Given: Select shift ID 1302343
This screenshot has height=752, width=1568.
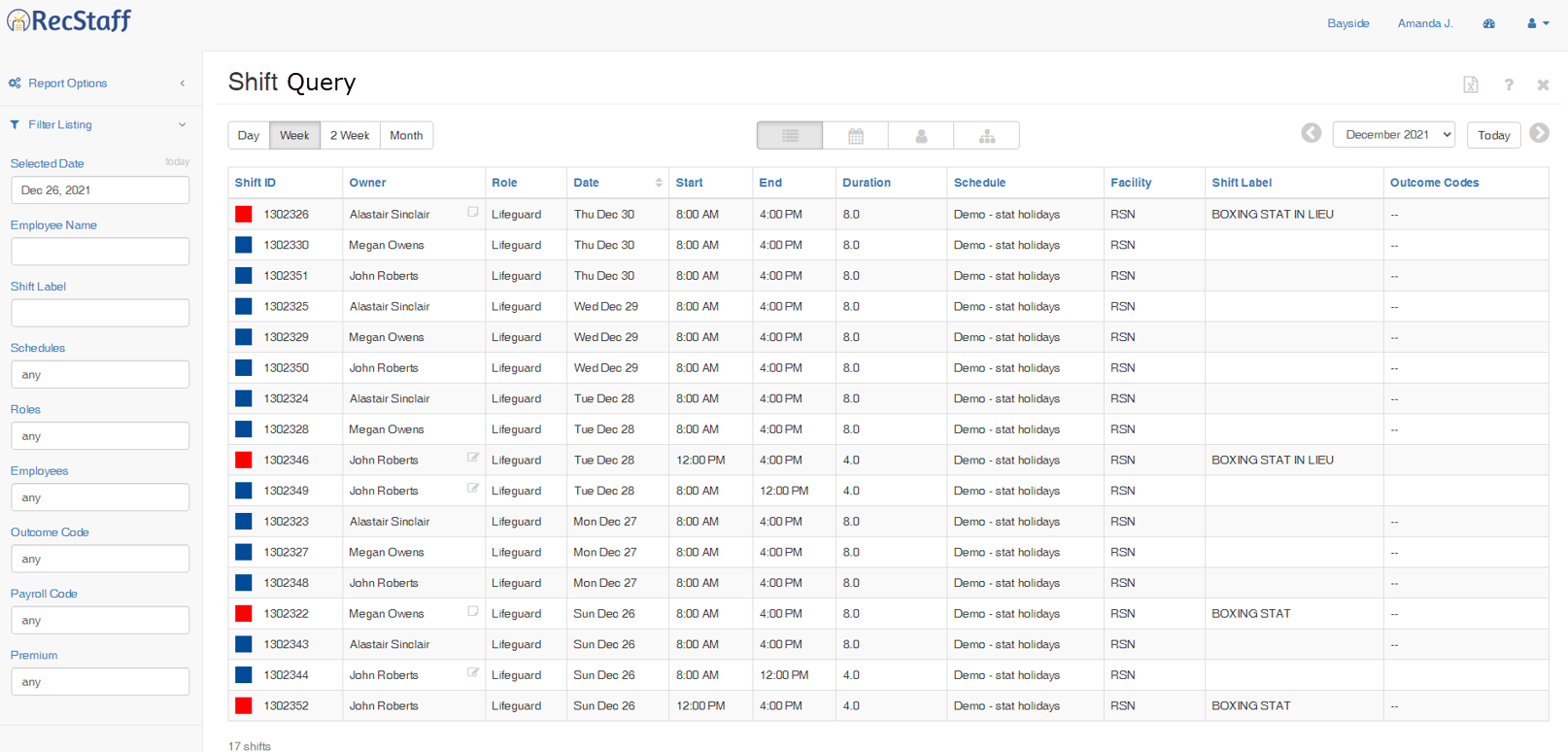Looking at the screenshot, I should (287, 644).
